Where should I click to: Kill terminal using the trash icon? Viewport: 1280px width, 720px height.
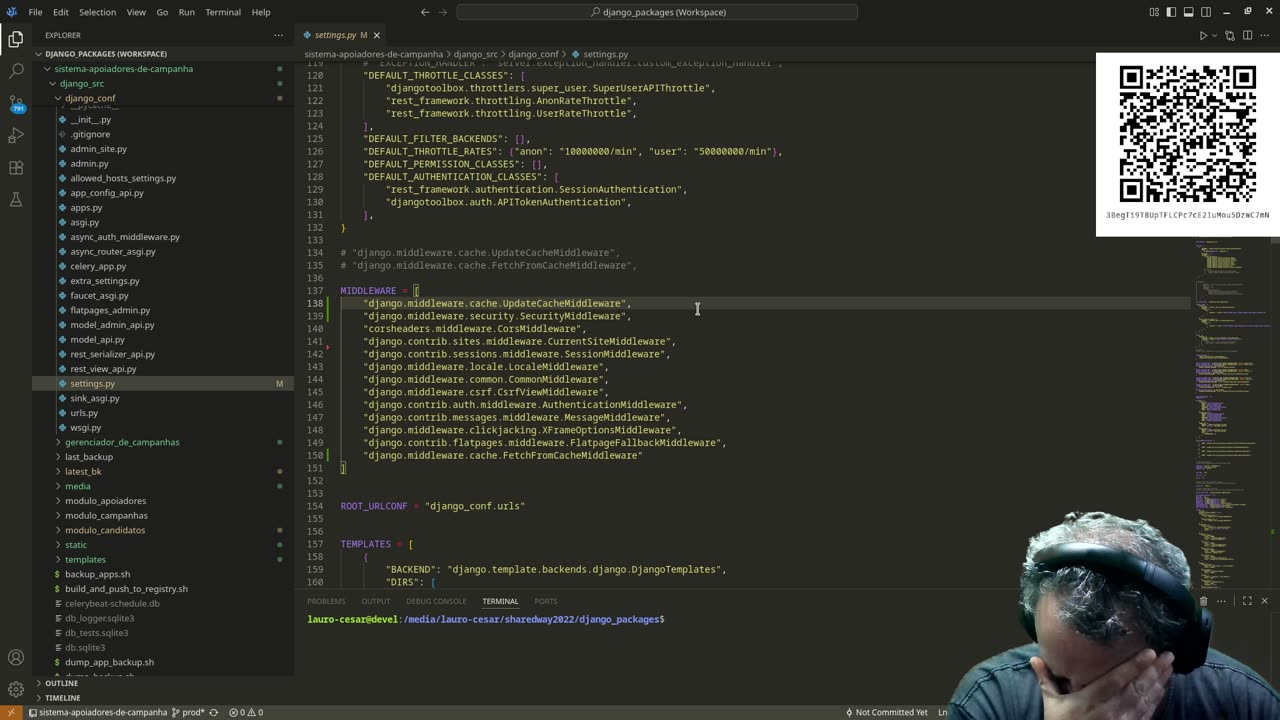[1203, 601]
